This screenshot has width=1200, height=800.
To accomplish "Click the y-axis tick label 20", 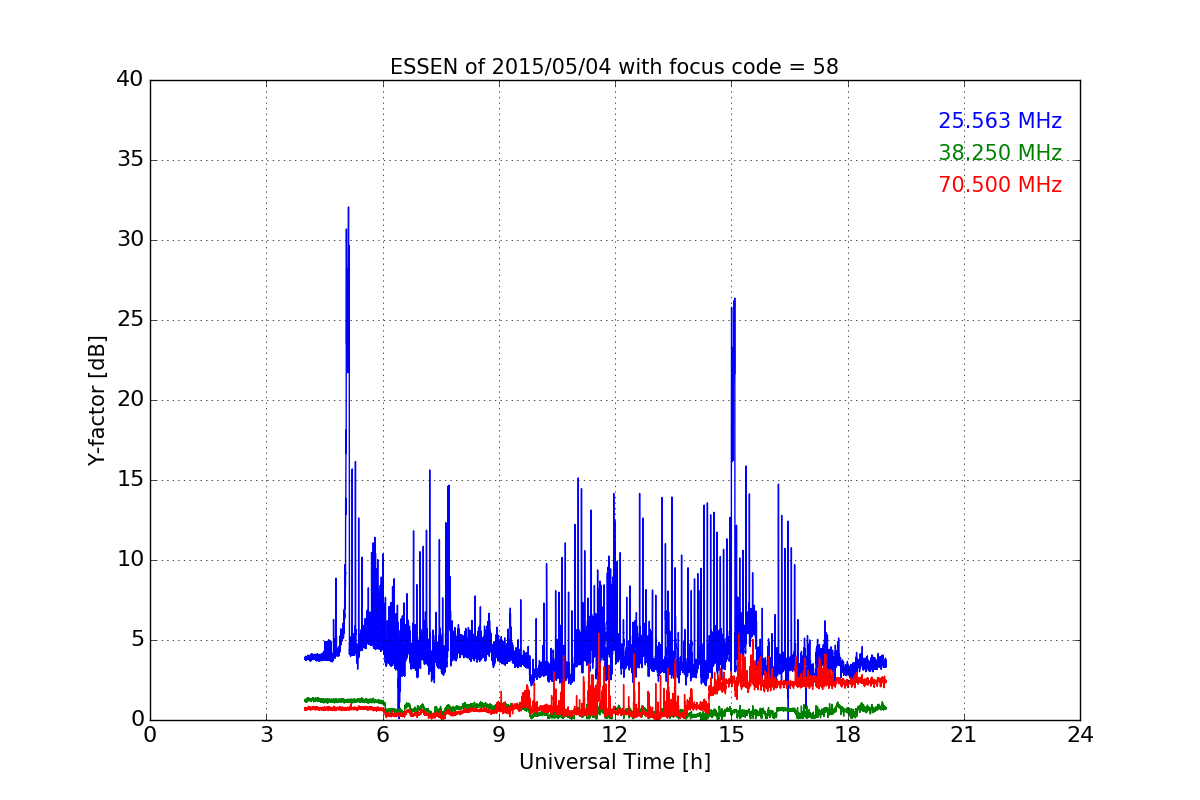I will (130, 400).
